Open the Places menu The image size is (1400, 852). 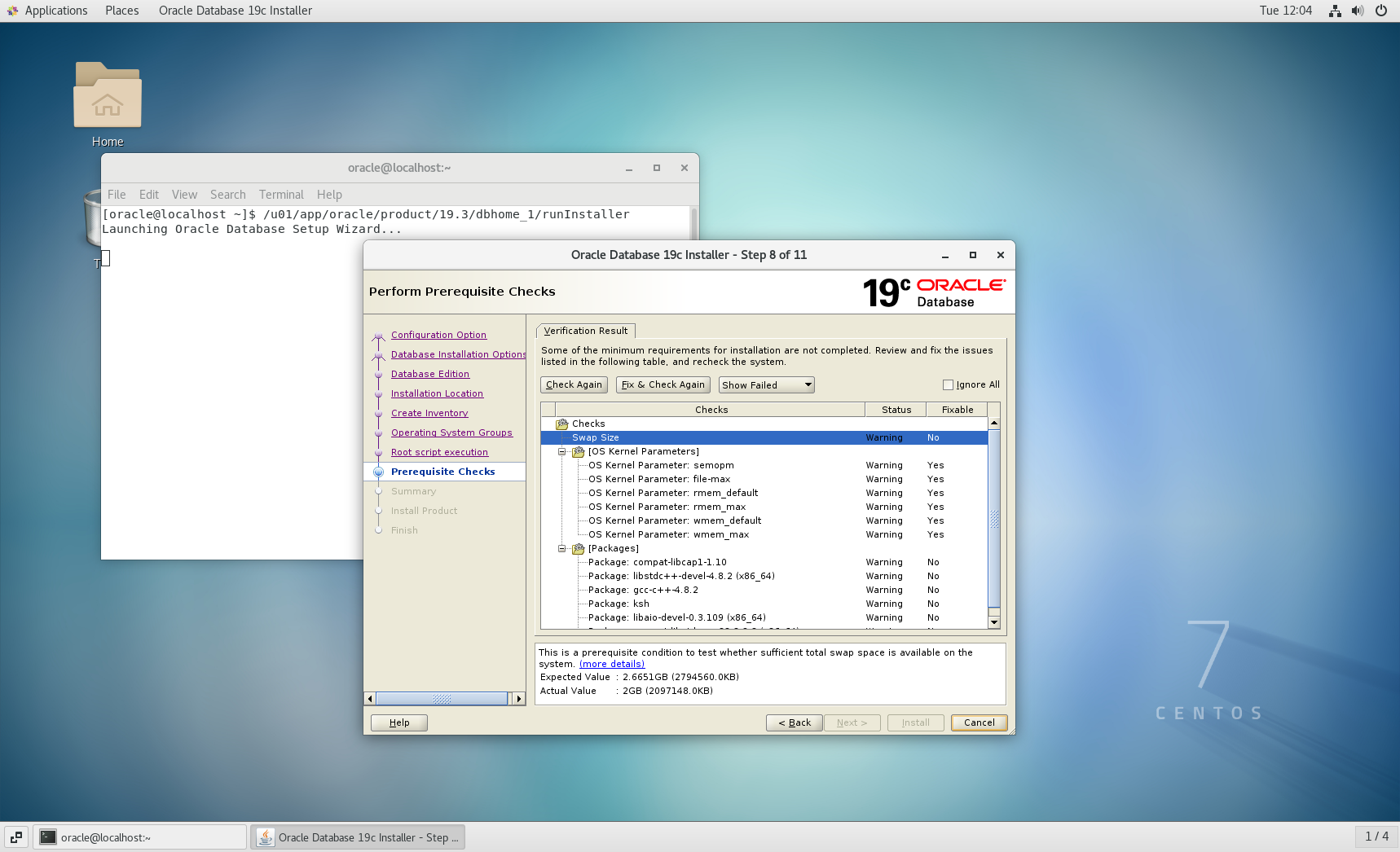(122, 11)
